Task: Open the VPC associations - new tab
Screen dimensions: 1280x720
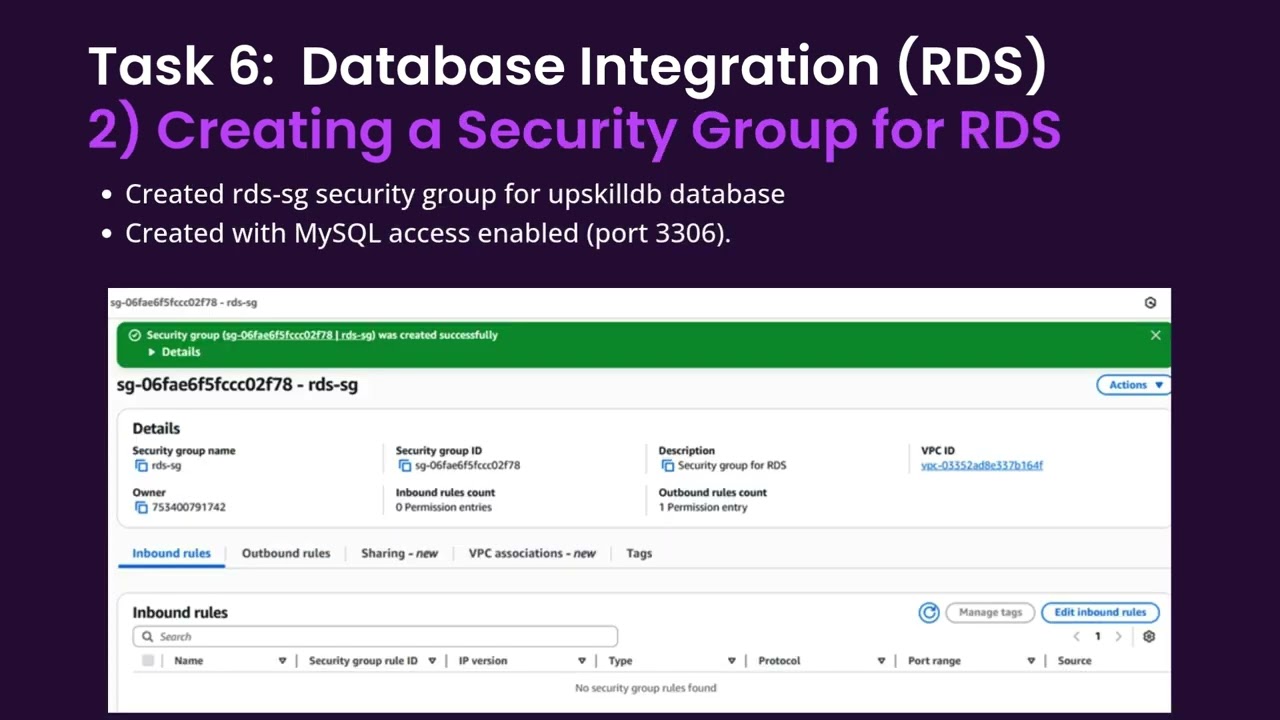Action: [x=532, y=553]
